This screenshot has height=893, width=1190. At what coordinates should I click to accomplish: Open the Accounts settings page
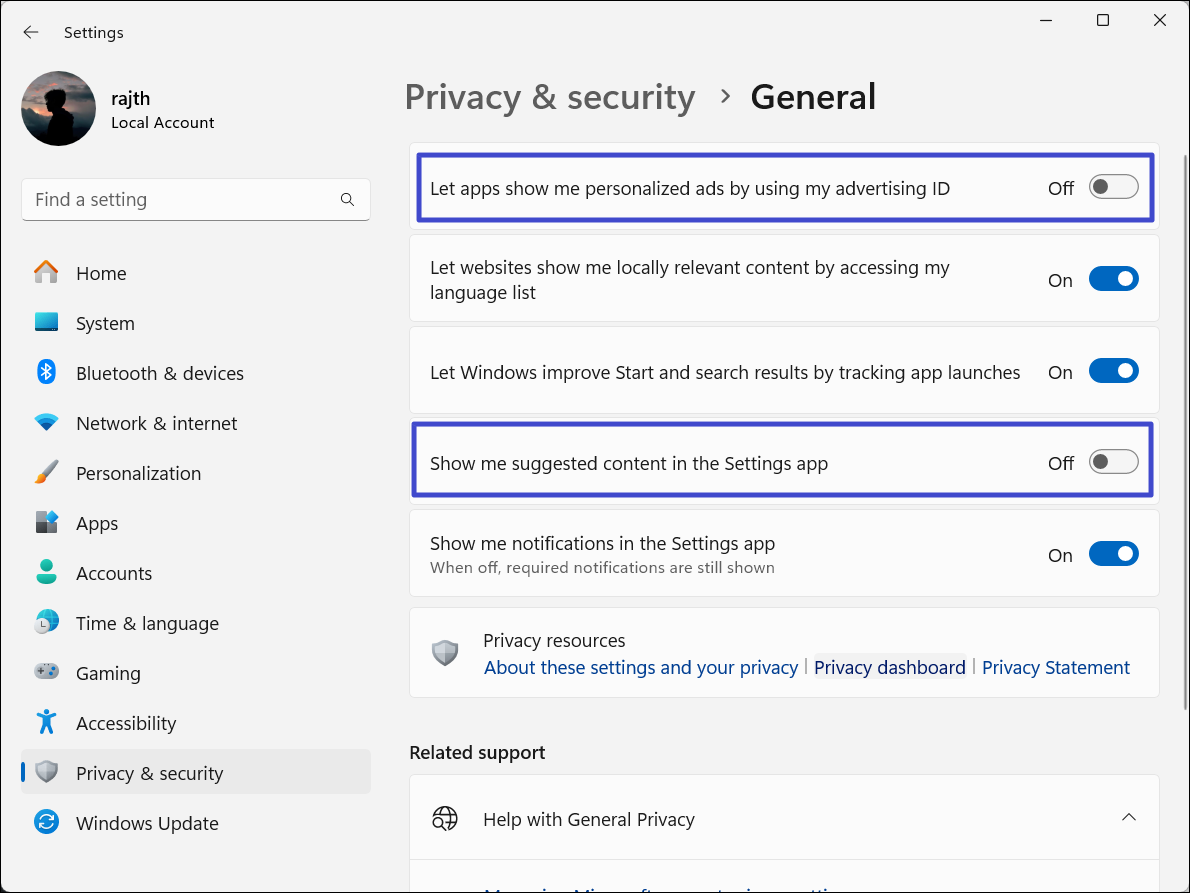click(114, 573)
